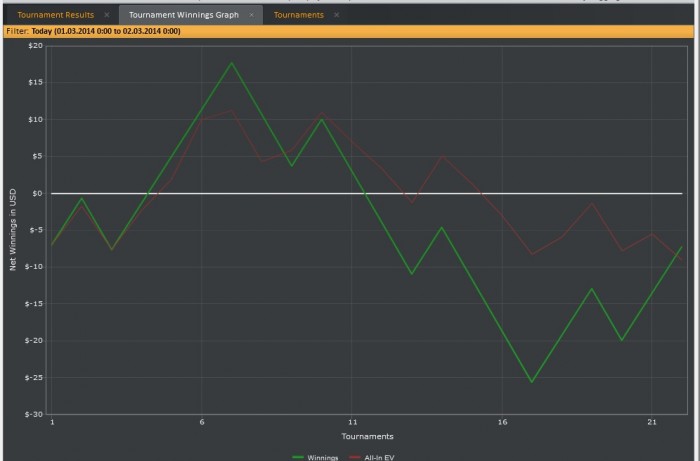The width and height of the screenshot is (700, 461).
Task: Click the Today date filter bar
Action: 349,31
